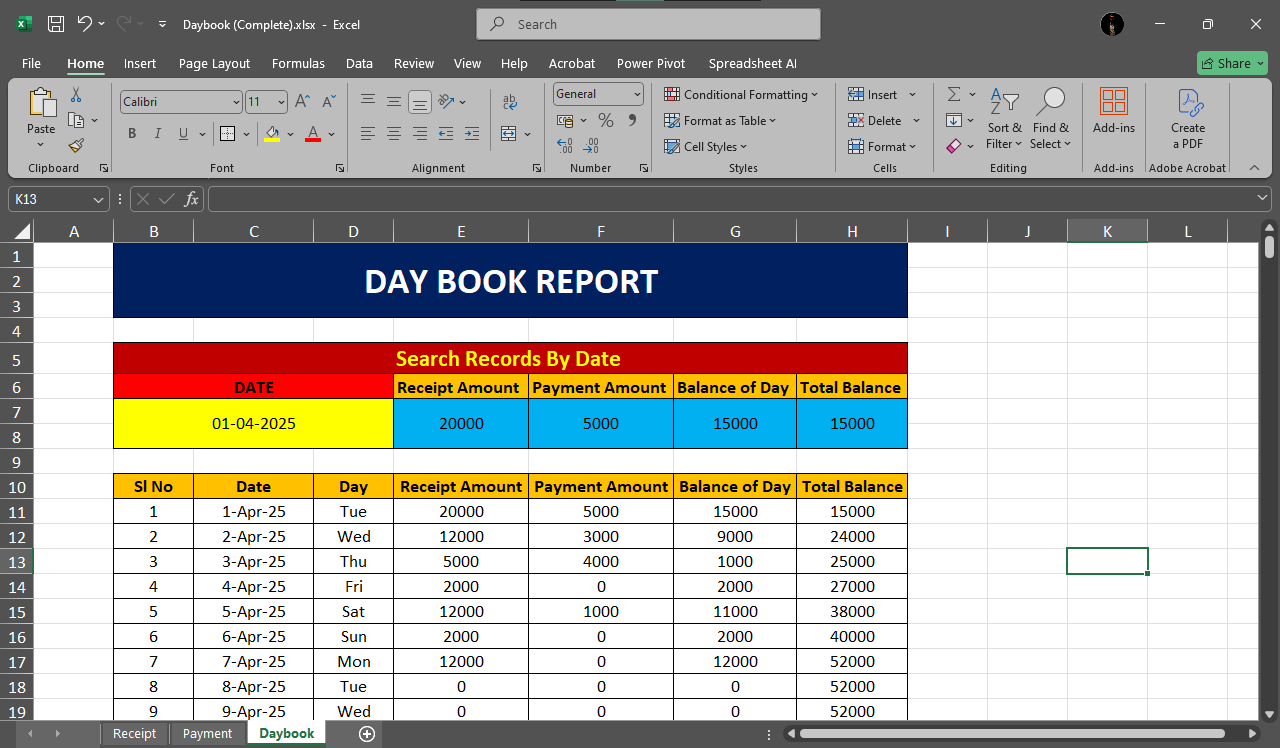Toggle Wrap Text
This screenshot has width=1280, height=748.
coord(510,102)
